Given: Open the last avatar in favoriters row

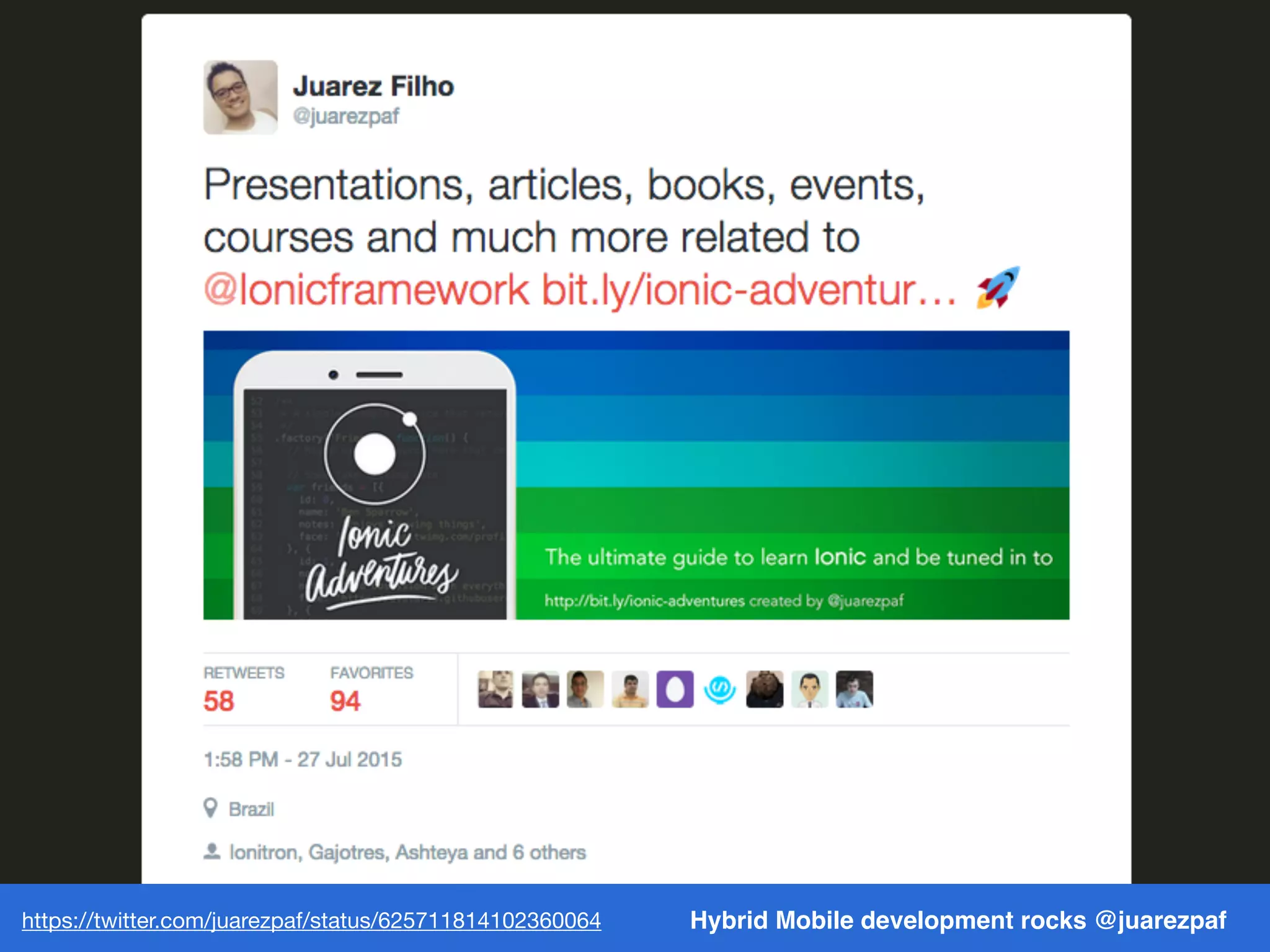Looking at the screenshot, I should coord(855,689).
